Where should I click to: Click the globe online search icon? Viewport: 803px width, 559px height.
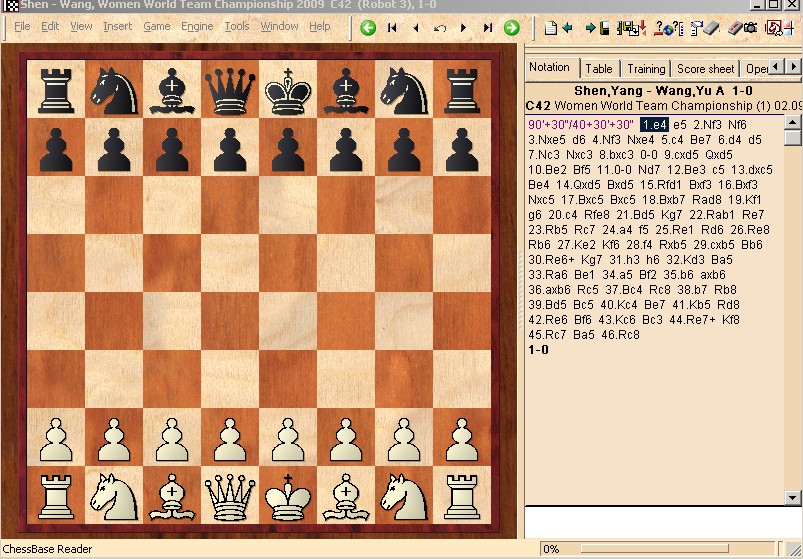click(668, 30)
